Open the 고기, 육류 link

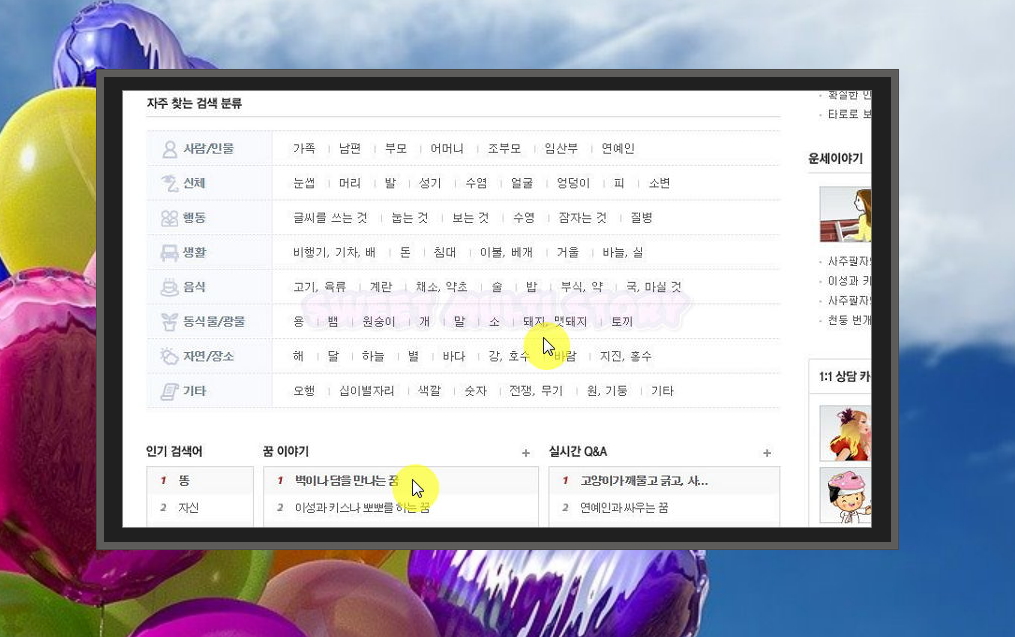320,287
